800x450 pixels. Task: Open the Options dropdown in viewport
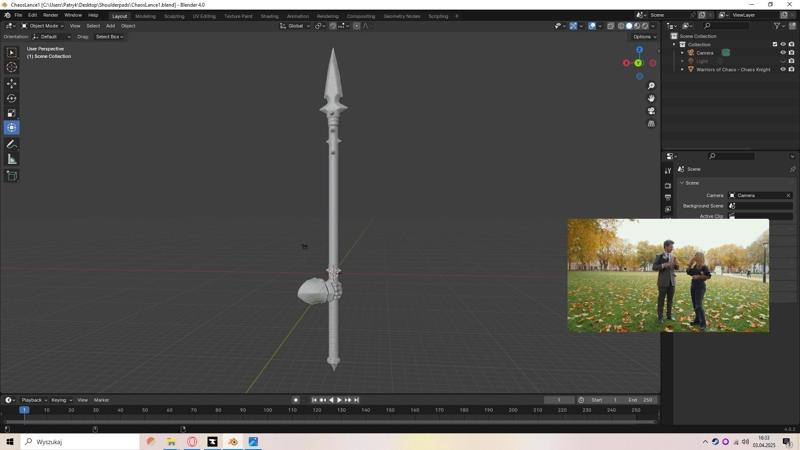[x=644, y=37]
